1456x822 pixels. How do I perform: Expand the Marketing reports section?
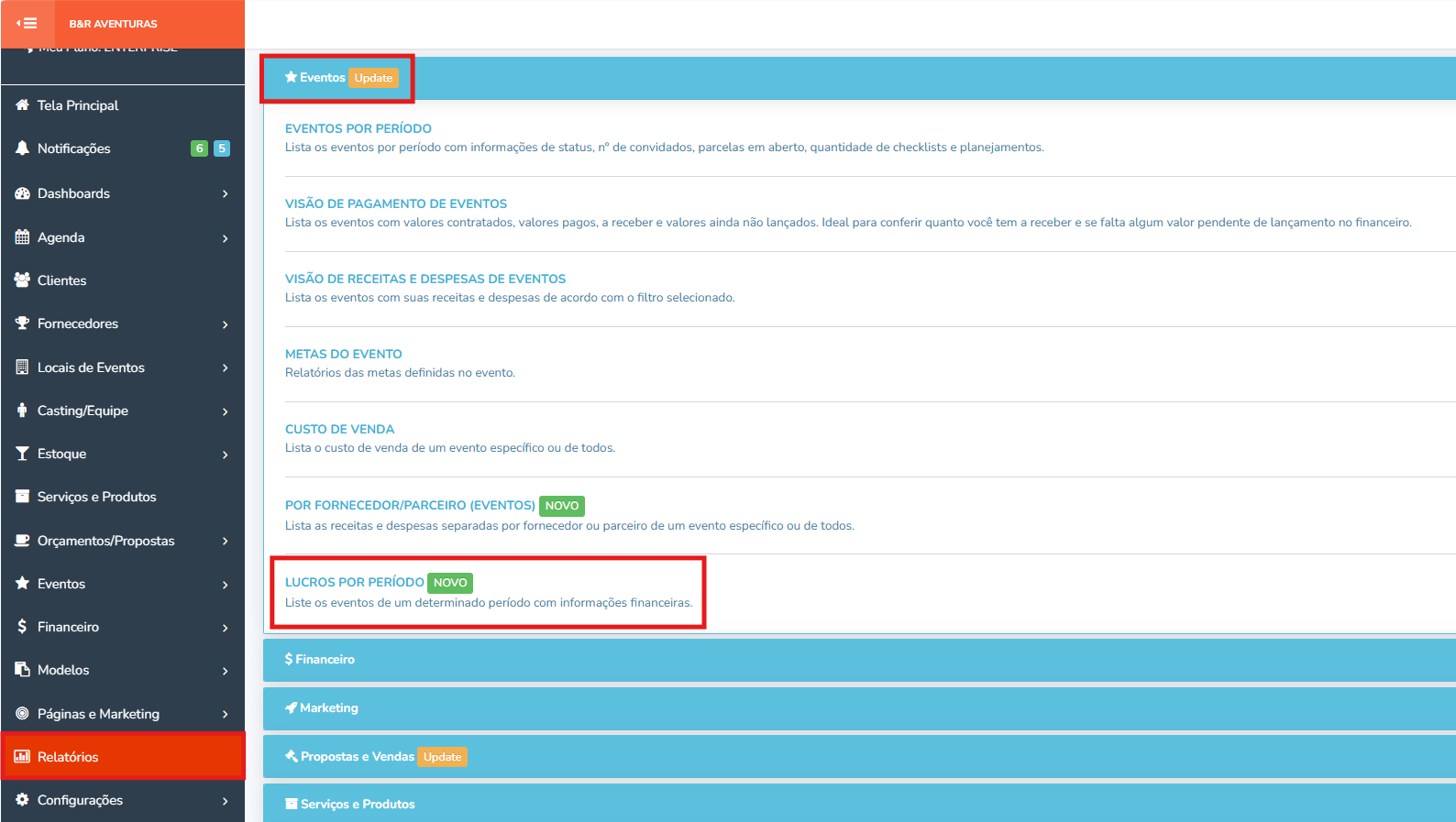pos(328,708)
